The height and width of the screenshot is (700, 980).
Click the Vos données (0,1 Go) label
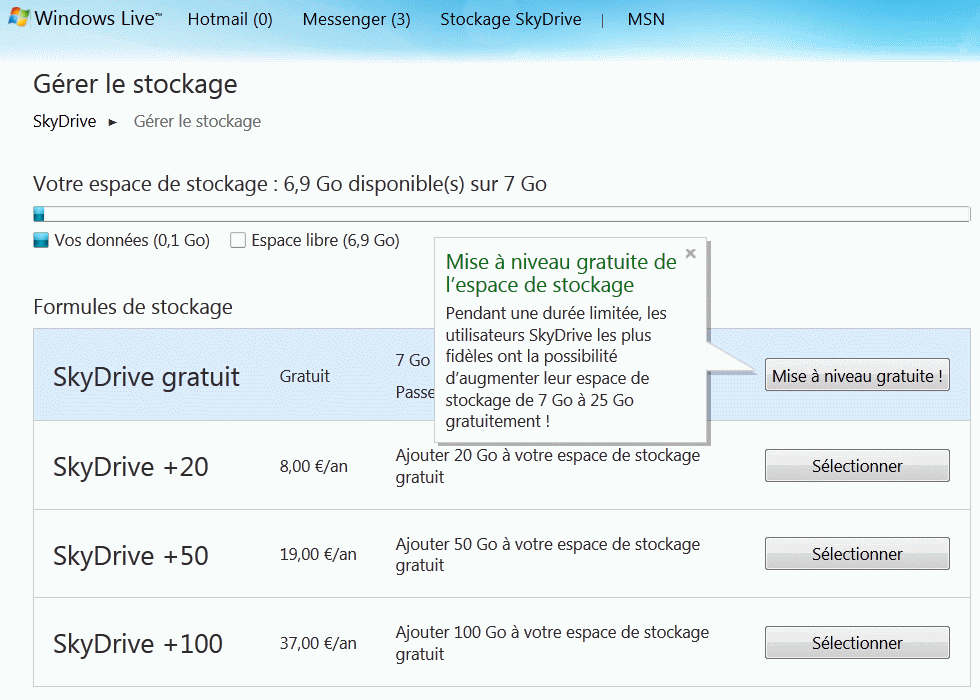[x=132, y=241]
